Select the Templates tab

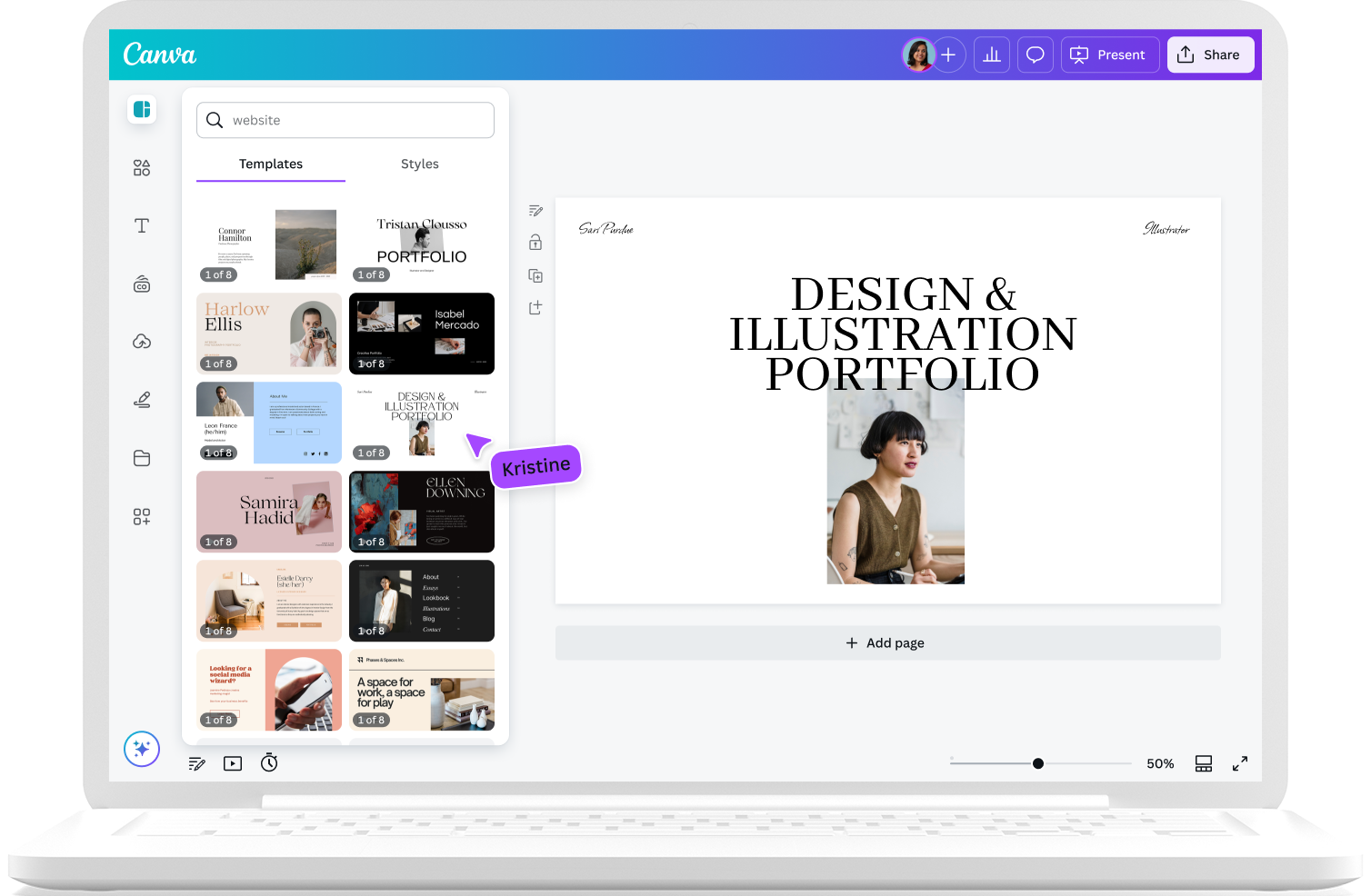coord(271,164)
